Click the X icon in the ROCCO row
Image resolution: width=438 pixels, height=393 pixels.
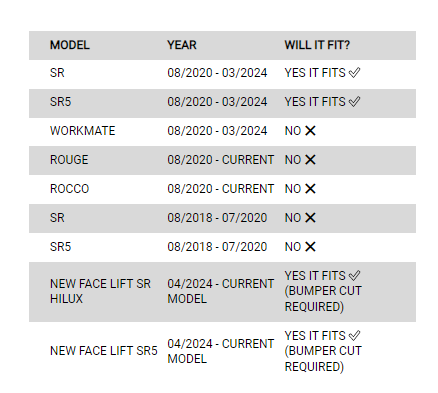[x=310, y=189]
